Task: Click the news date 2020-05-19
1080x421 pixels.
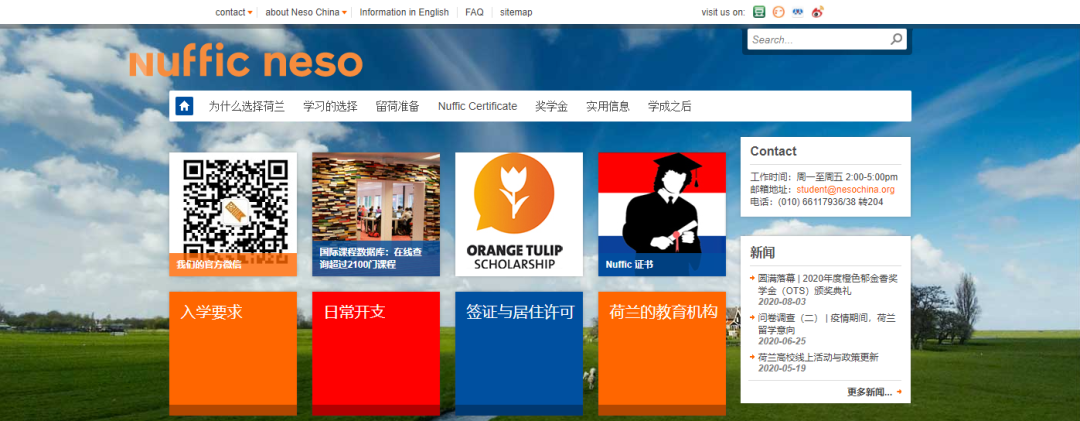Action: click(x=782, y=369)
